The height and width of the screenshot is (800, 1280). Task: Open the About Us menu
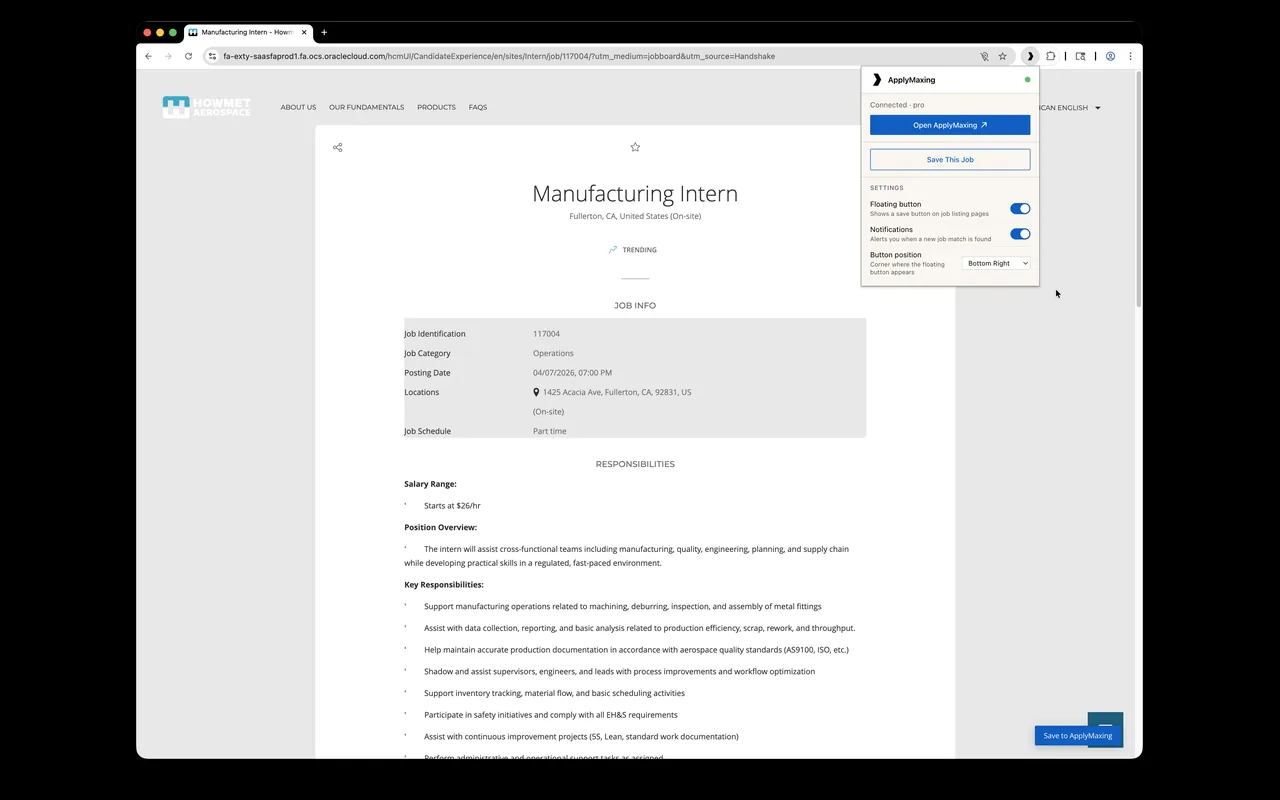[x=298, y=107]
